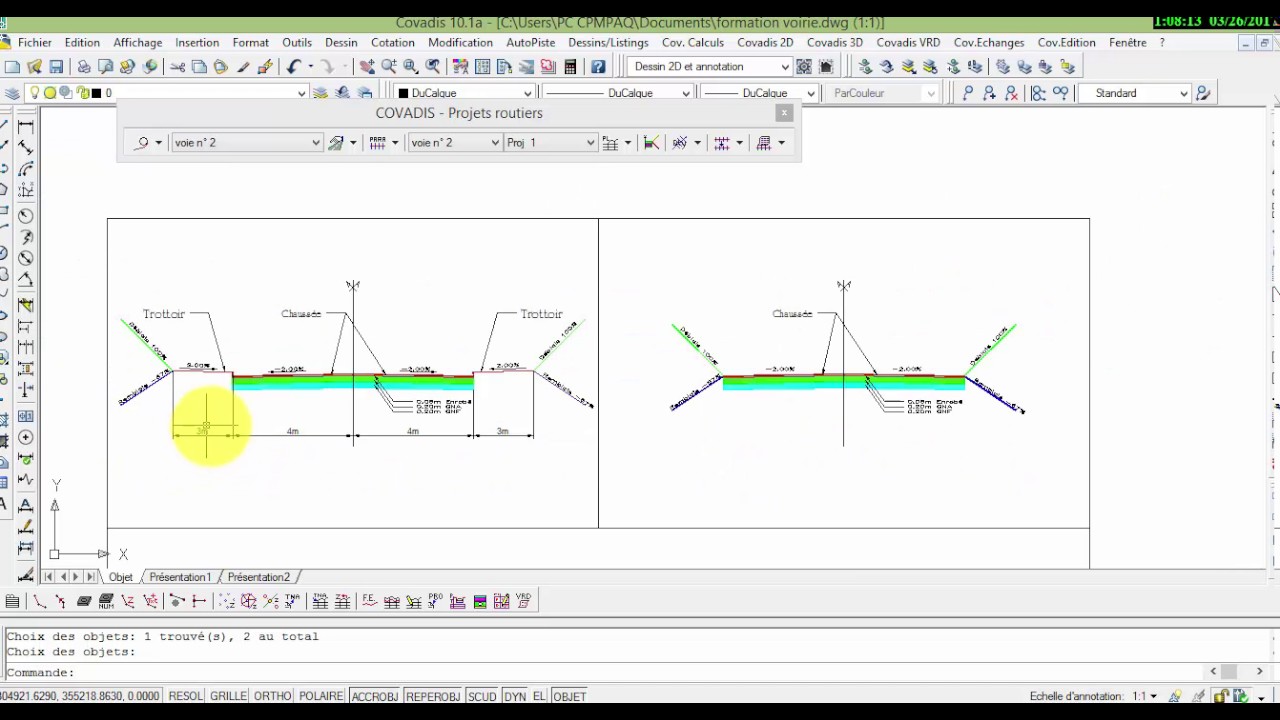Switch to the Présentation2 tab

(x=258, y=577)
